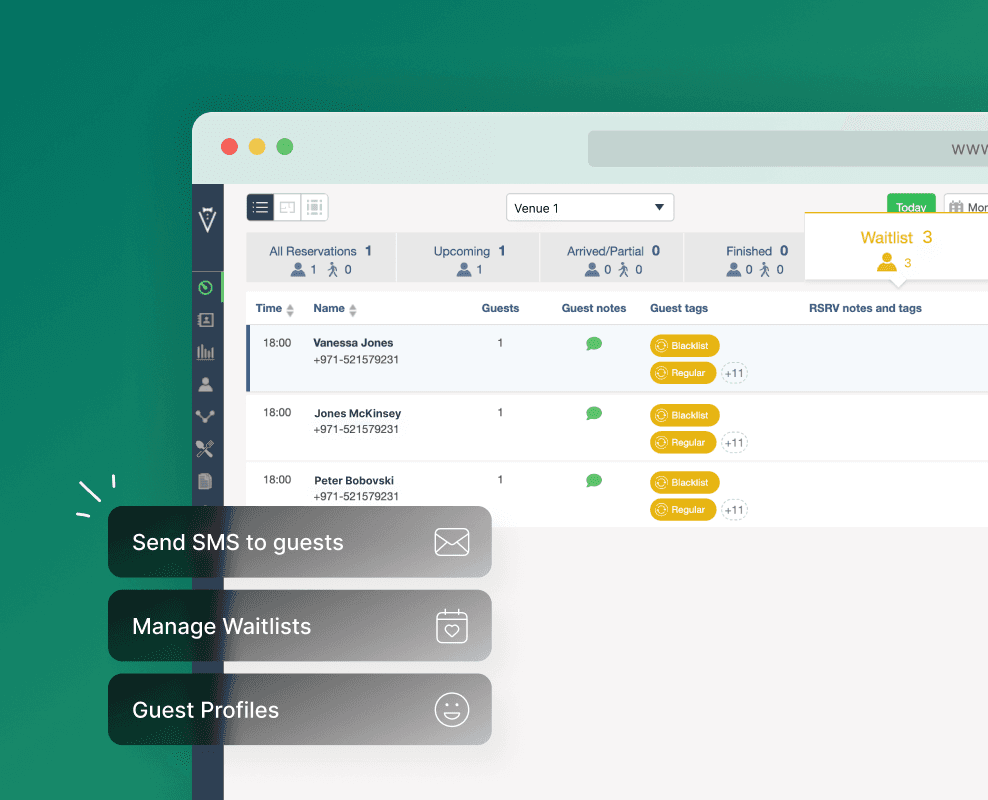
Task: Open the reservations clock icon in the sidebar
Action: (x=206, y=287)
